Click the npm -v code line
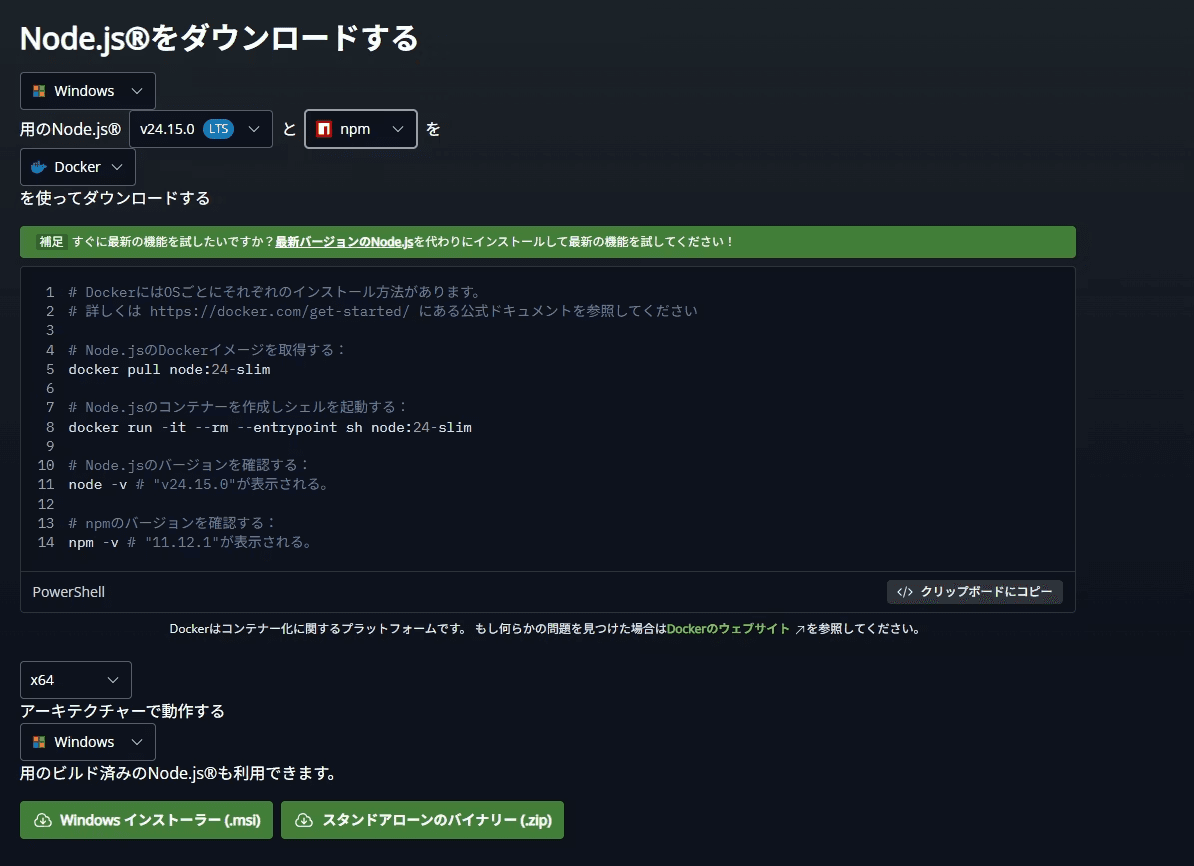The width and height of the screenshot is (1194, 866). click(x=191, y=542)
